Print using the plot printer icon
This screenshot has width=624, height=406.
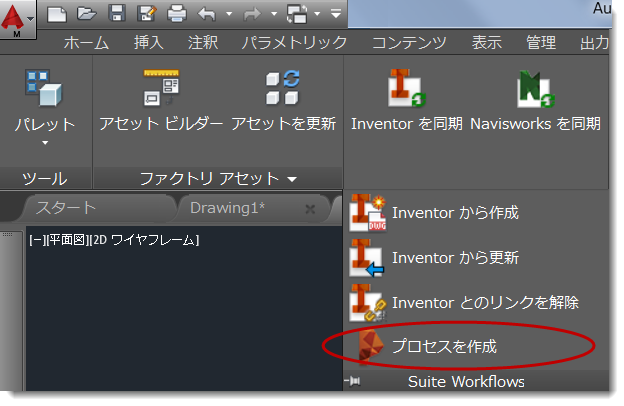click(177, 14)
